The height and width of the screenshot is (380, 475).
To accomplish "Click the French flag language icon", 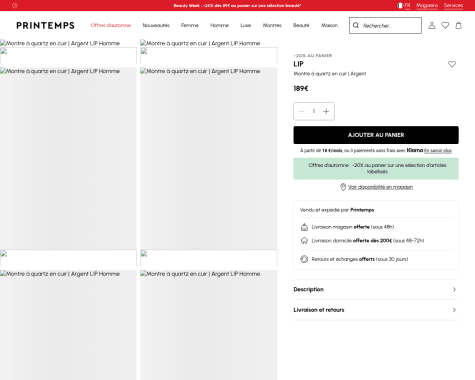I will pyautogui.click(x=400, y=5).
